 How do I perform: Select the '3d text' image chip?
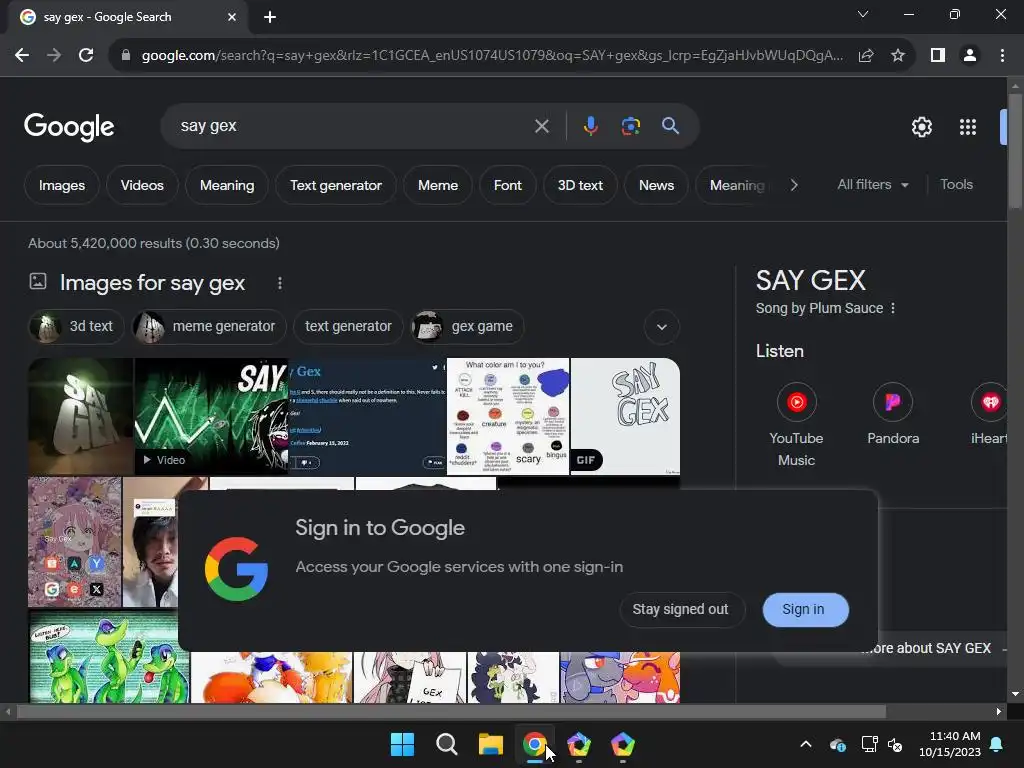pos(76,327)
